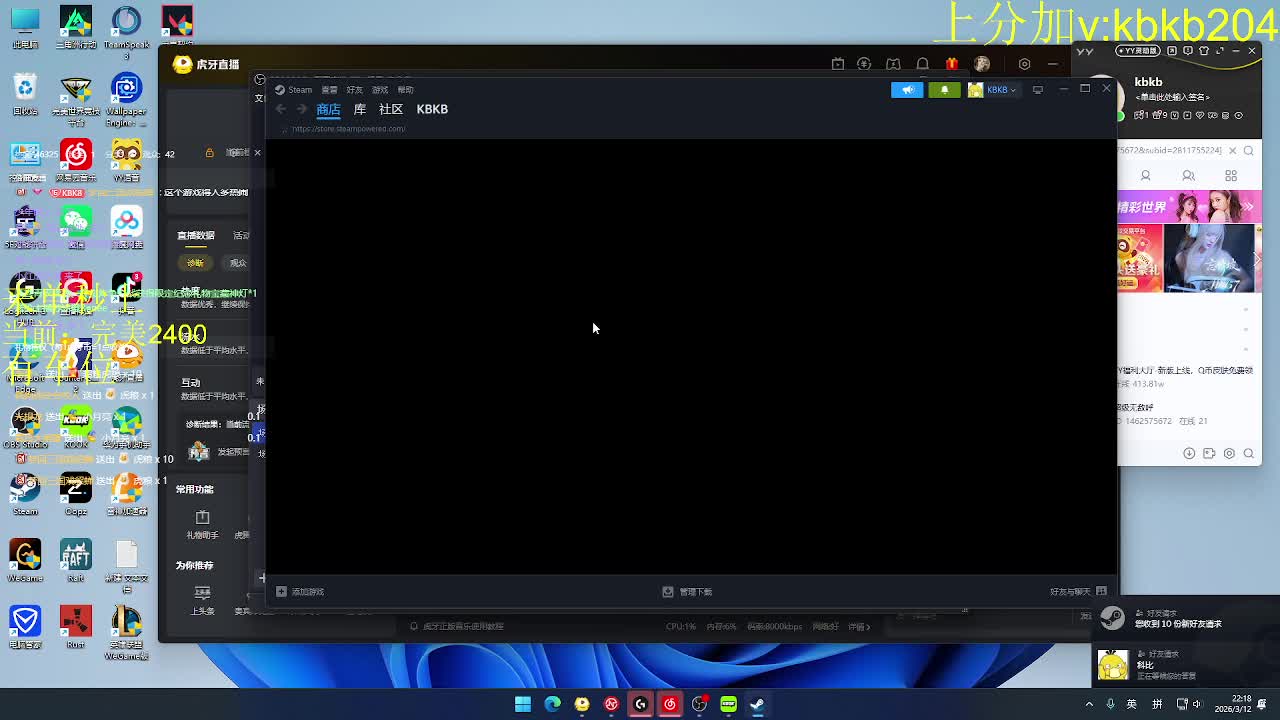Click the Steam announcements megaphone button
The height and width of the screenshot is (720, 1280).
[907, 90]
